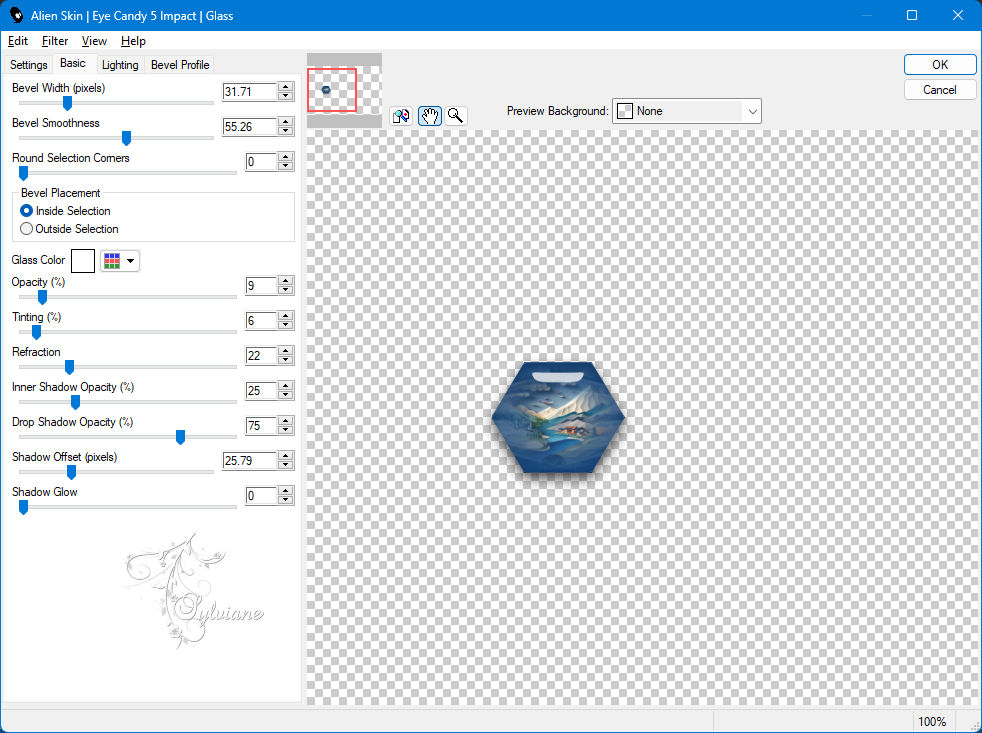
Task: Click the Tinting value field
Action: tap(261, 321)
